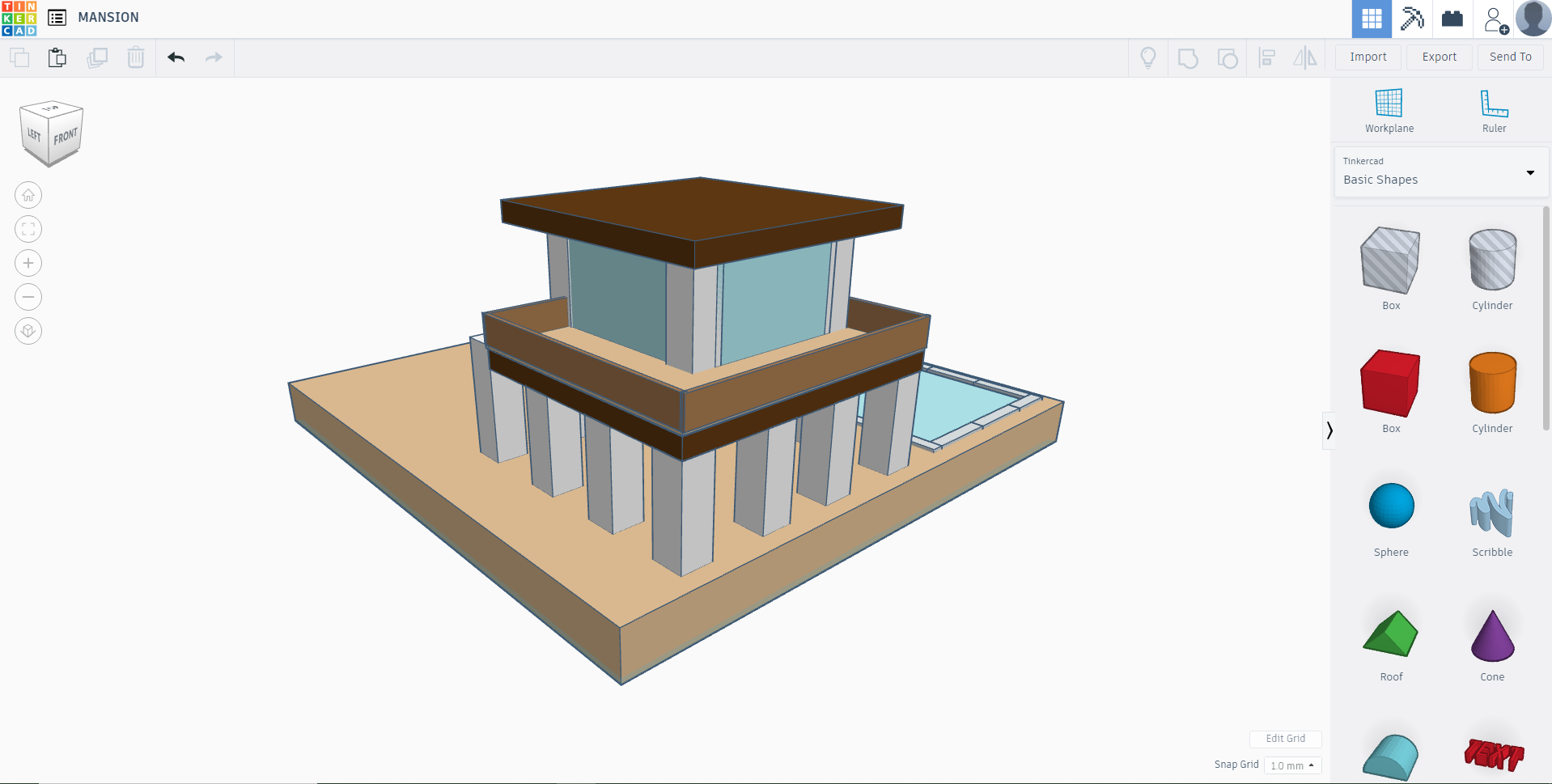The image size is (1552, 784).
Task: Click the Undo arrow
Action: point(175,57)
